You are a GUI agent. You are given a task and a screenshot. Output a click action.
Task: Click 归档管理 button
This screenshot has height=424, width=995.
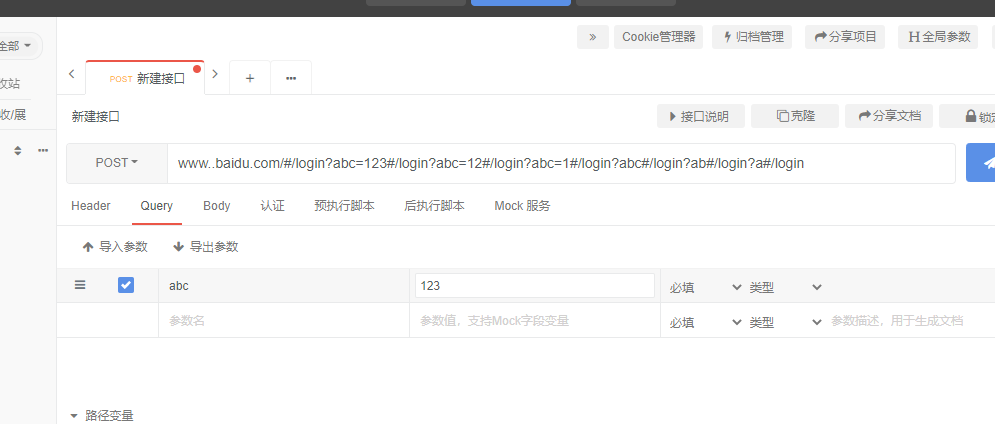pyautogui.click(x=752, y=37)
